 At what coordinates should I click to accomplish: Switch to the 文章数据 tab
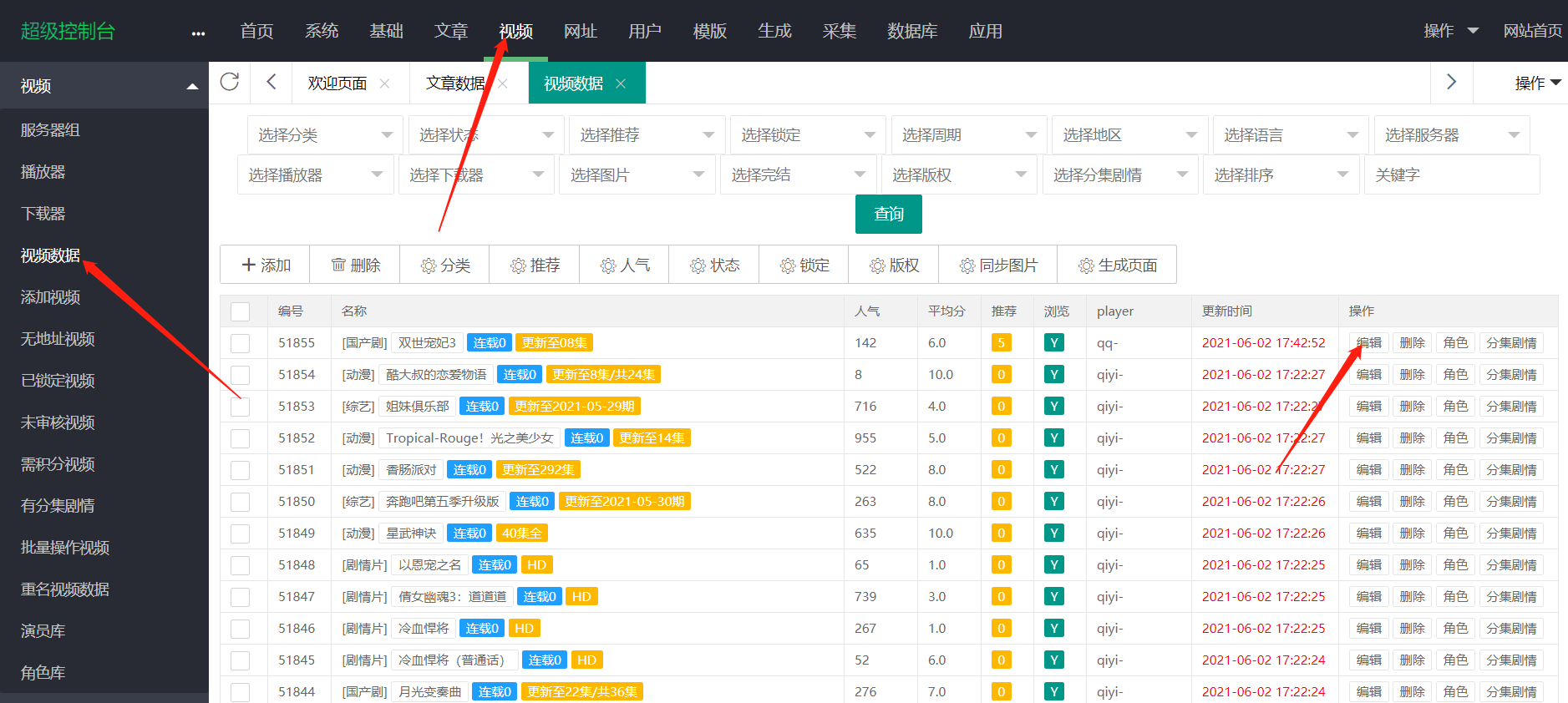(455, 83)
